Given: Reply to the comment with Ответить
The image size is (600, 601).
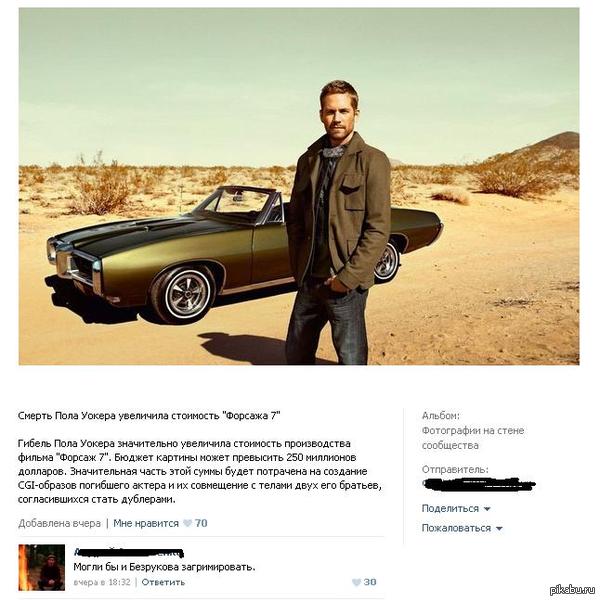Looking at the screenshot, I should [163, 582].
